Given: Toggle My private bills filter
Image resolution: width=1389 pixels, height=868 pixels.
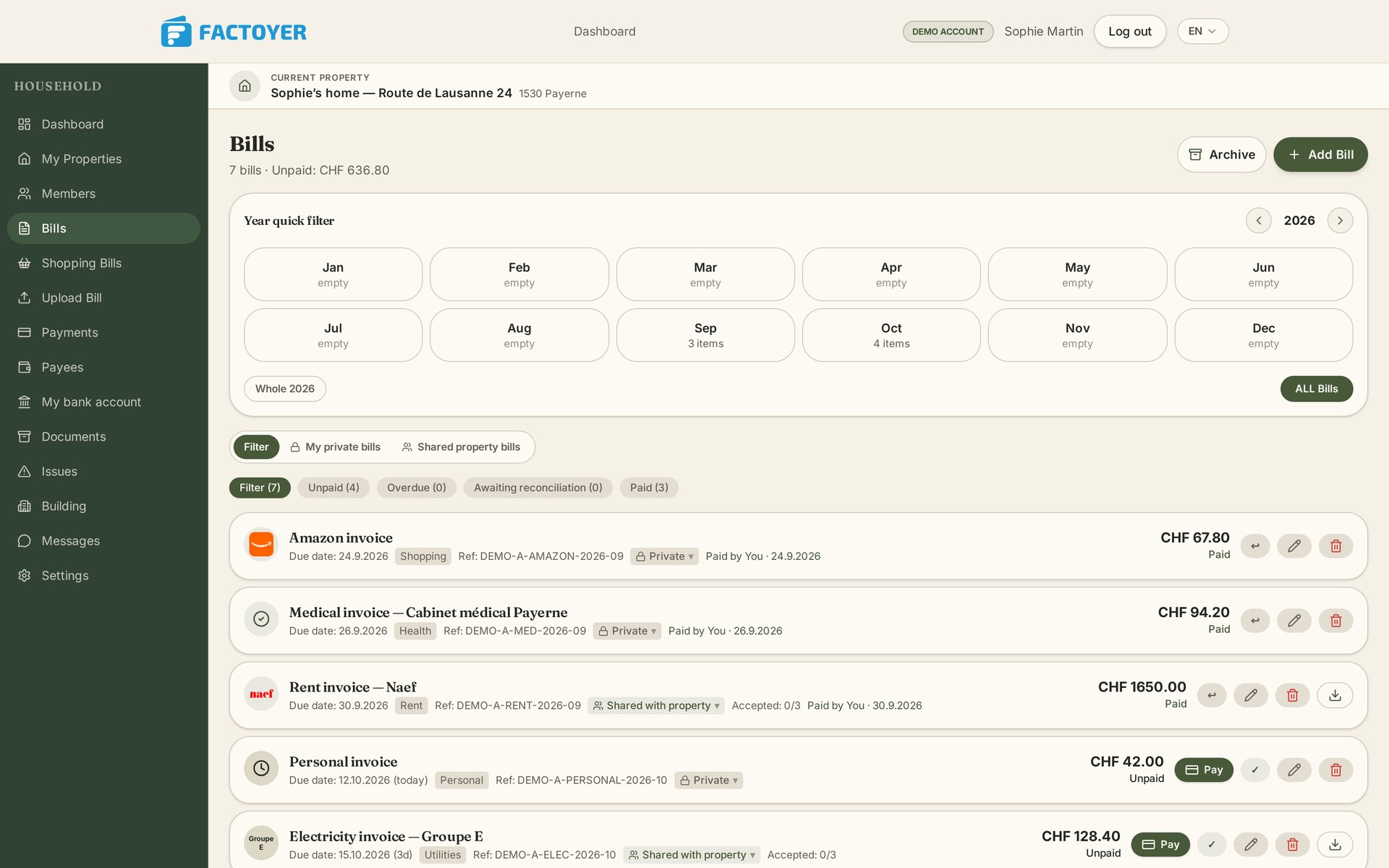Looking at the screenshot, I should 335,447.
